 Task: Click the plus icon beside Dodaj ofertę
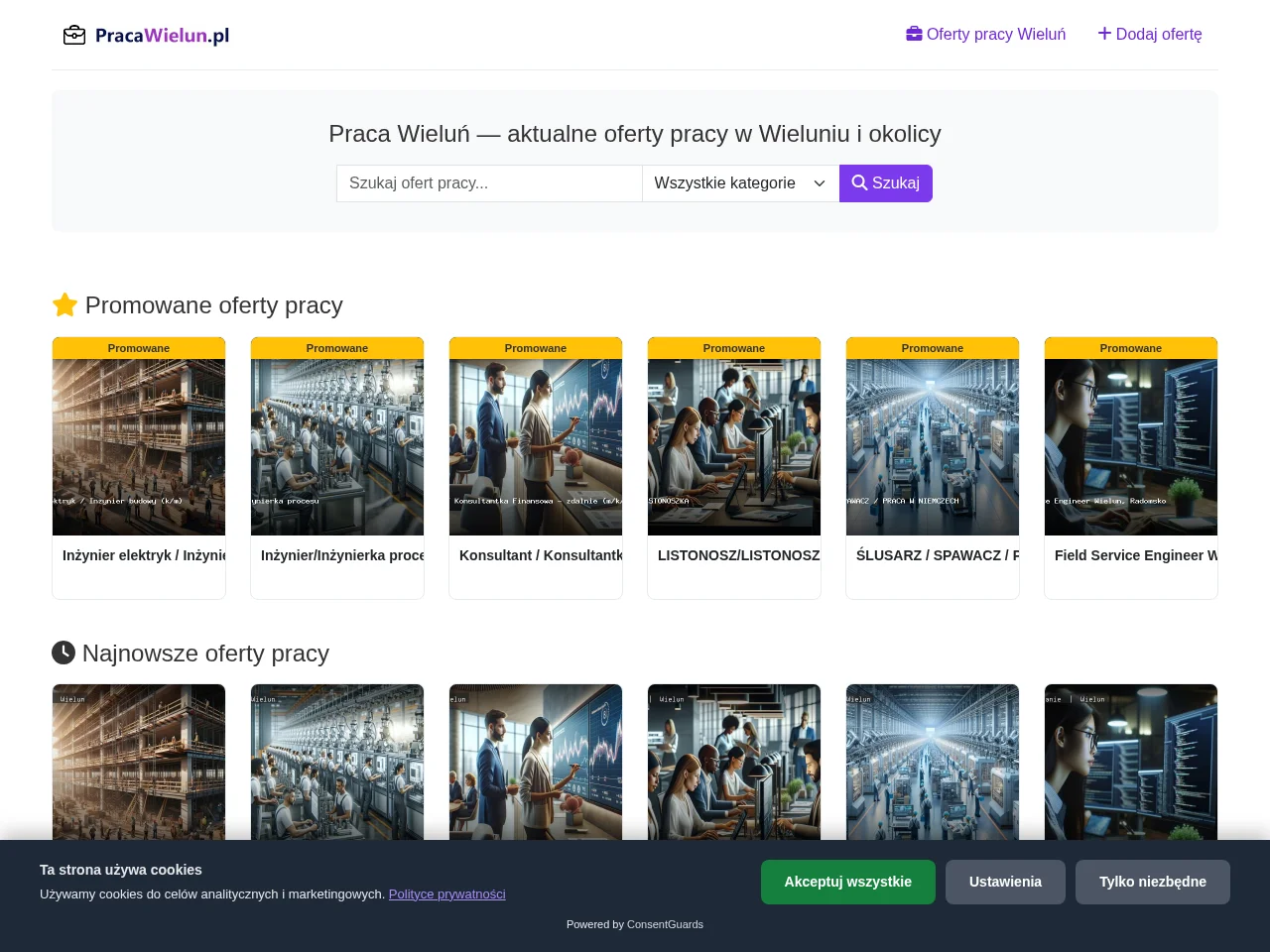coord(1104,34)
